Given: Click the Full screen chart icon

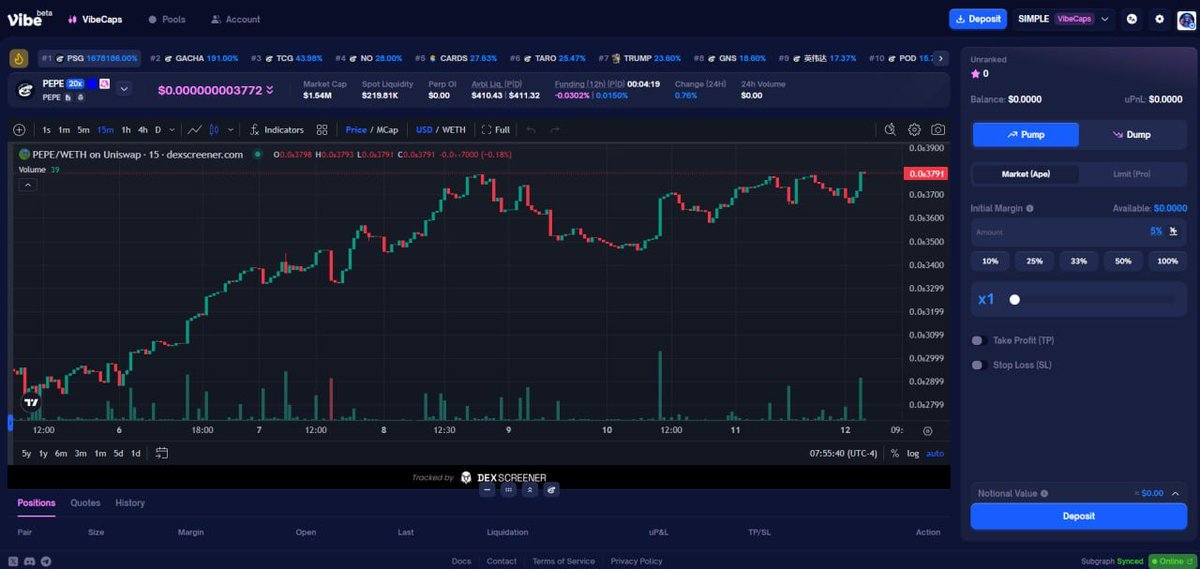Looking at the screenshot, I should (x=496, y=130).
